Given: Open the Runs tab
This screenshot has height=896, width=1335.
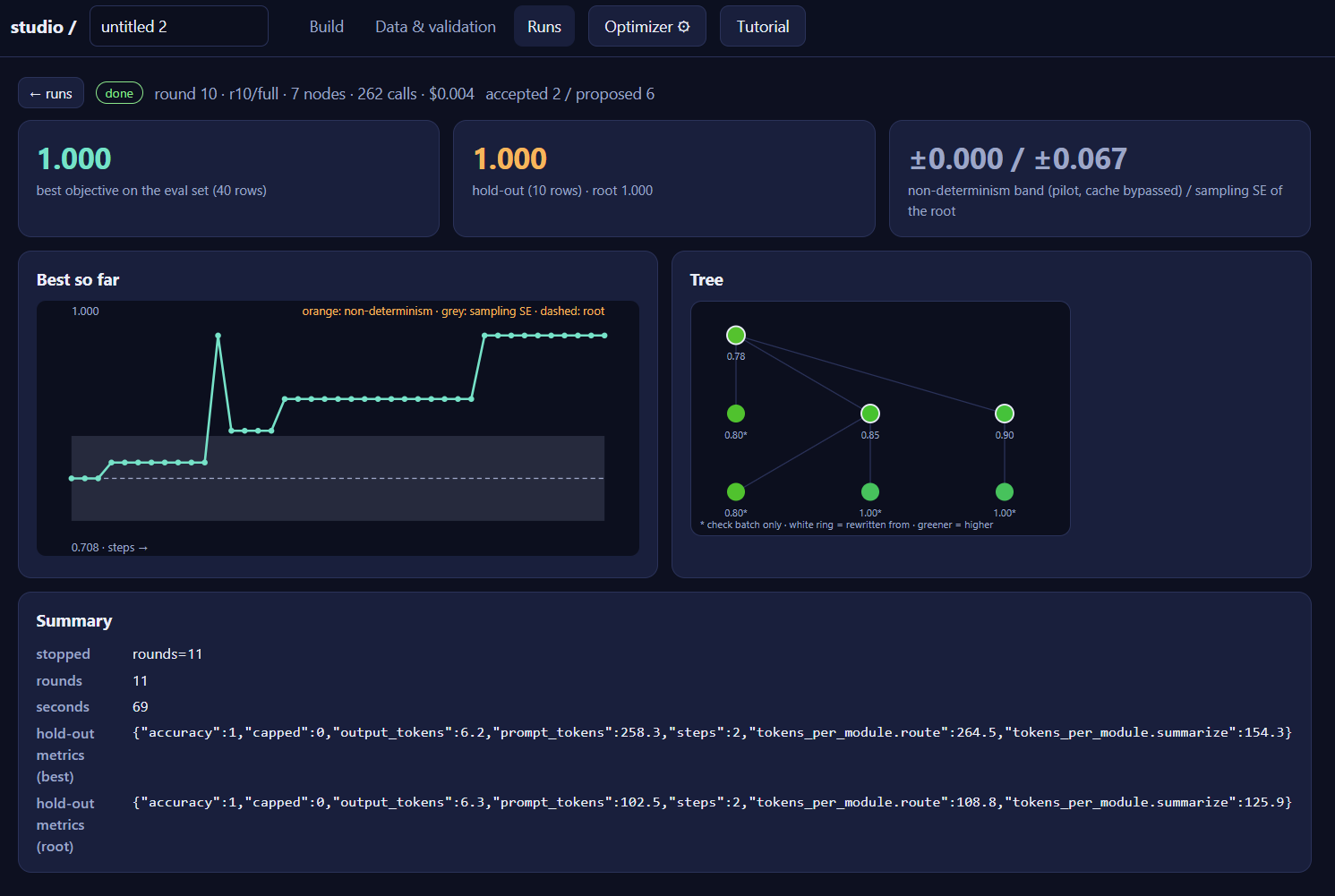Looking at the screenshot, I should 544,27.
